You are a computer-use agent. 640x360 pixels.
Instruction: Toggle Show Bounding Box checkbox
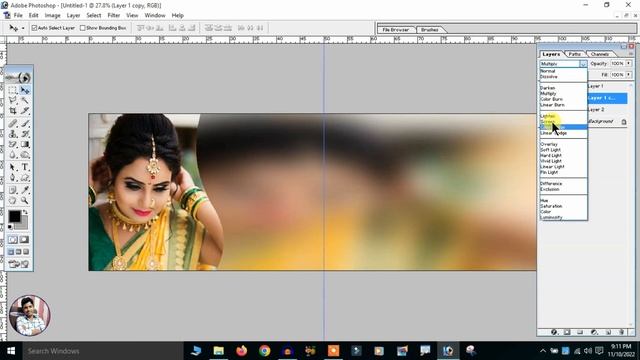click(82, 28)
